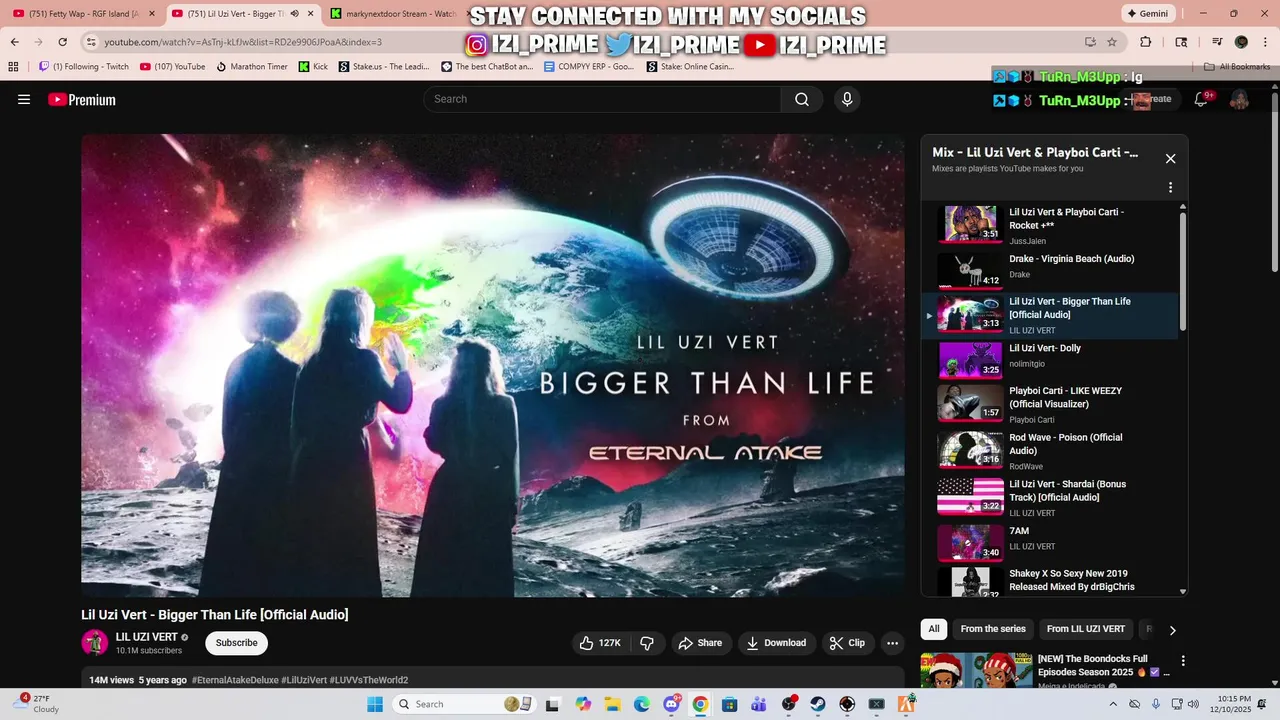Click the YouTube search input field
This screenshot has width=1280, height=720.
pos(602,99)
